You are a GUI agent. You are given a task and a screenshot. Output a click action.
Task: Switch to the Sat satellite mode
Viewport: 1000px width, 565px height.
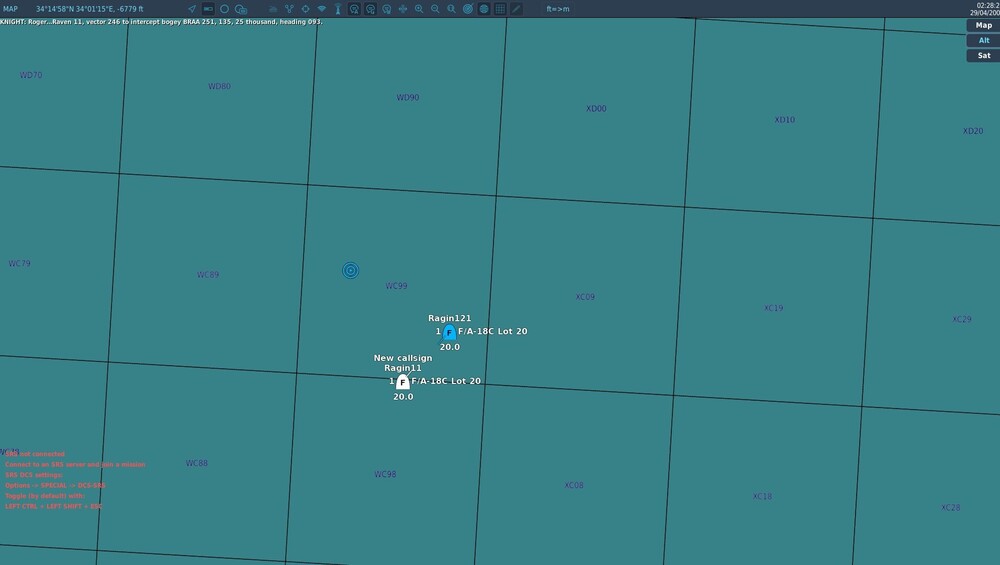click(x=983, y=55)
